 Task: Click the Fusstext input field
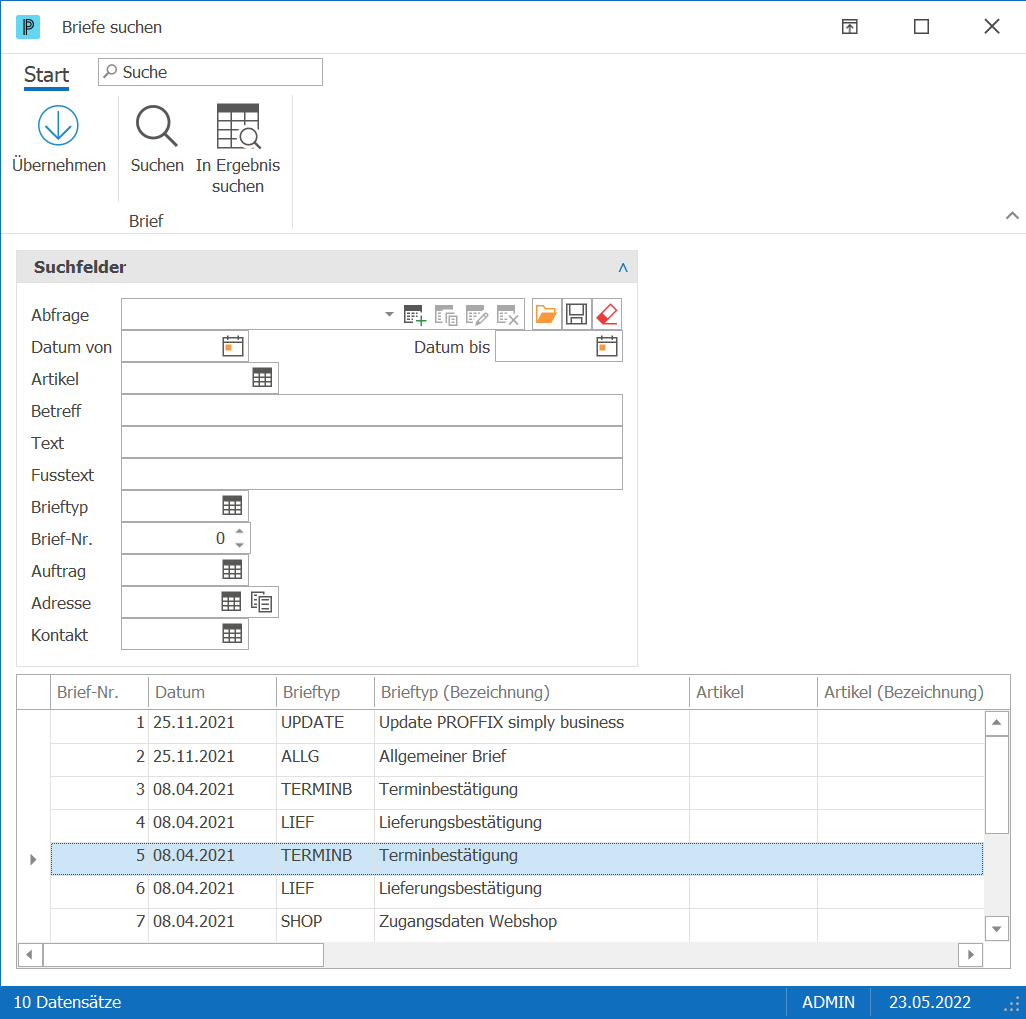tap(372, 474)
